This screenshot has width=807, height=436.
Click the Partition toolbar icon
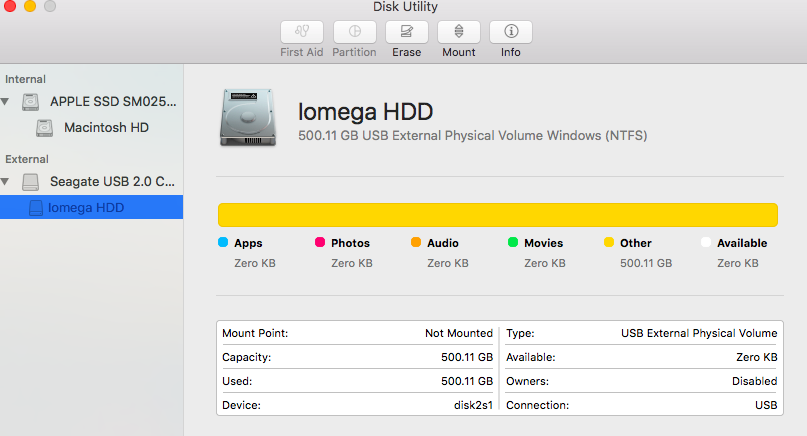tap(355, 32)
